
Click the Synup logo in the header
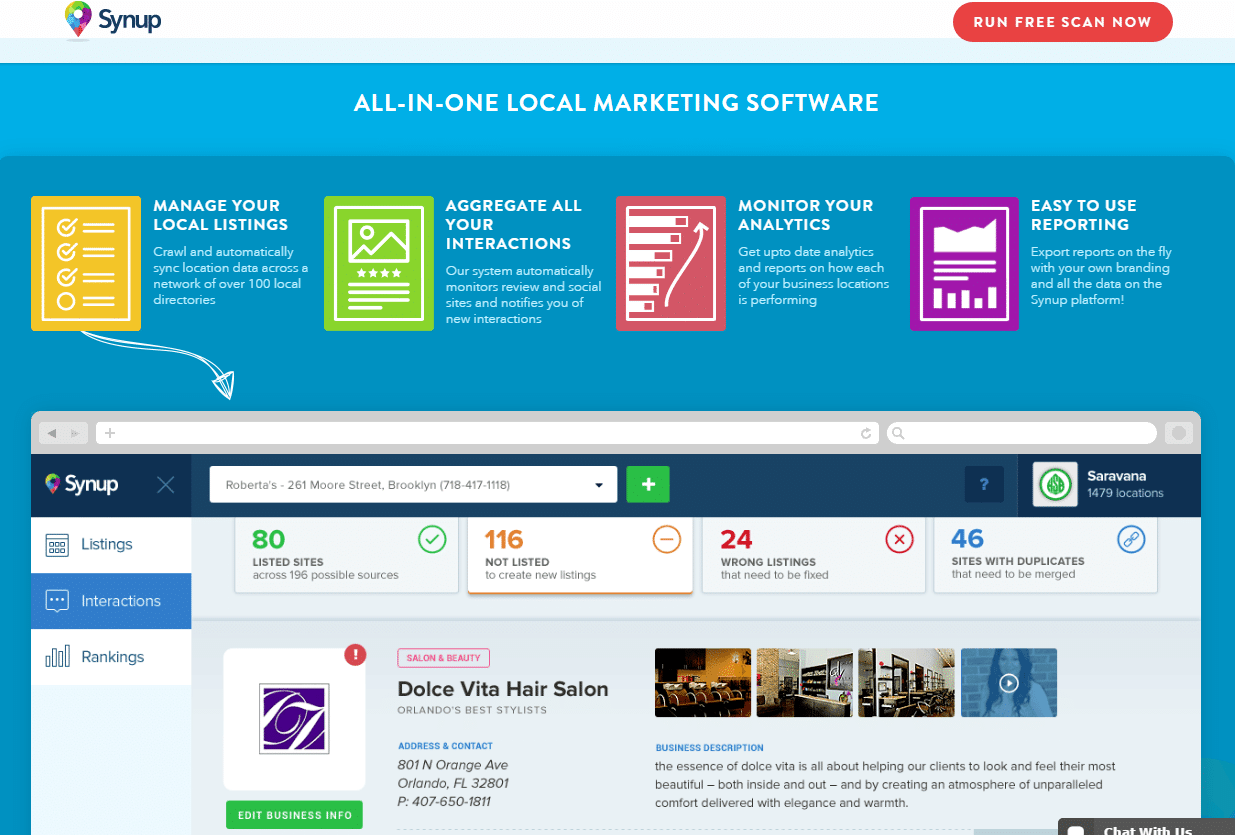(x=112, y=19)
